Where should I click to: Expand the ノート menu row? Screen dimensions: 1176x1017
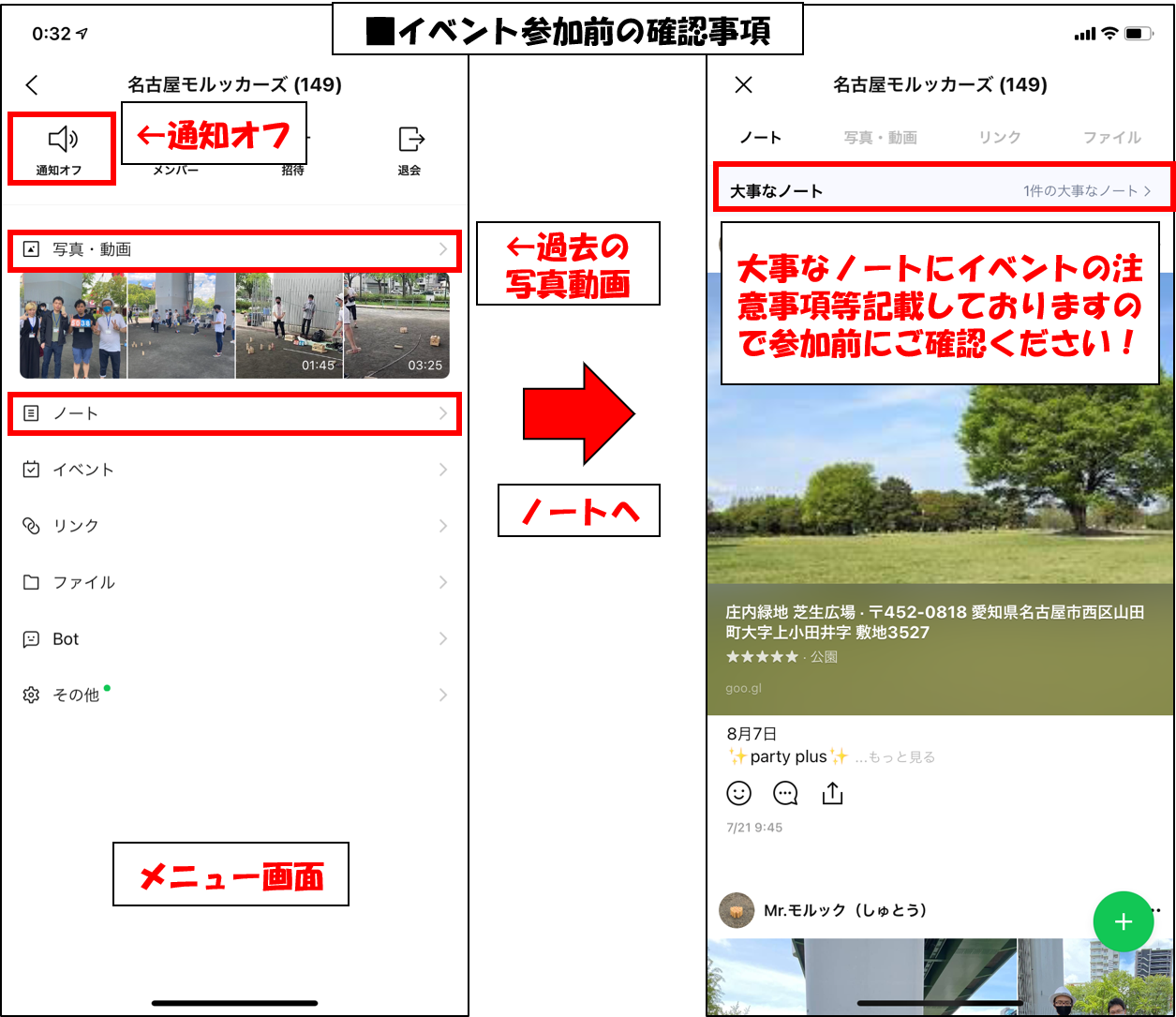234,413
